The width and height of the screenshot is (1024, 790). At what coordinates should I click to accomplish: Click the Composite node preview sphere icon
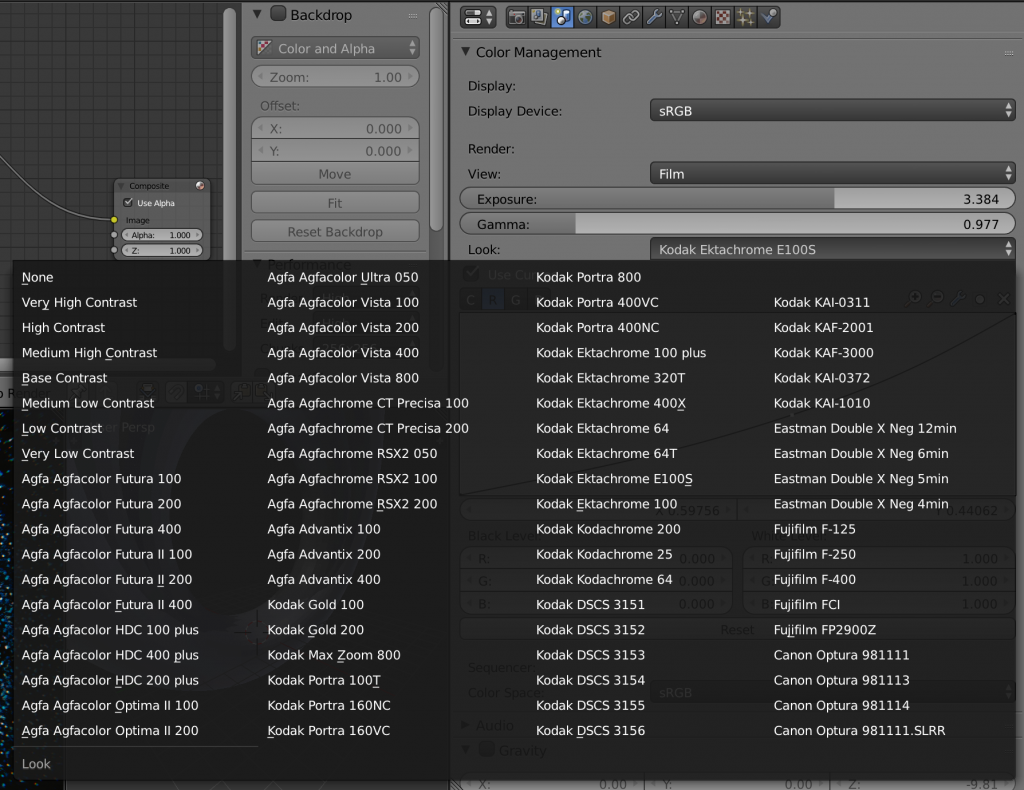click(x=200, y=185)
